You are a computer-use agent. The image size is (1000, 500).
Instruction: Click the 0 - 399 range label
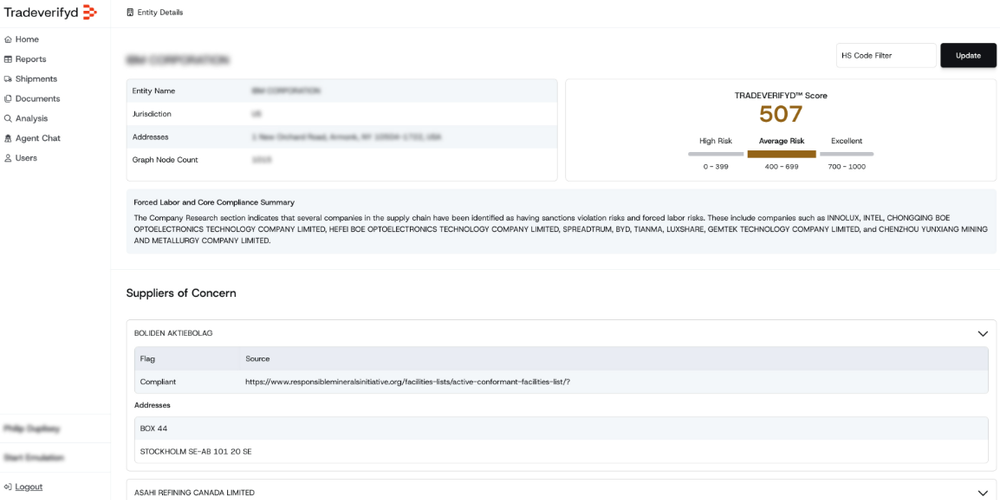(716, 167)
